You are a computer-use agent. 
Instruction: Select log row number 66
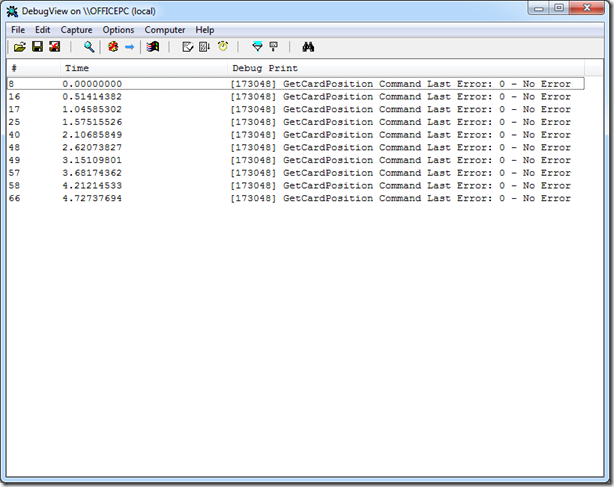(296, 198)
